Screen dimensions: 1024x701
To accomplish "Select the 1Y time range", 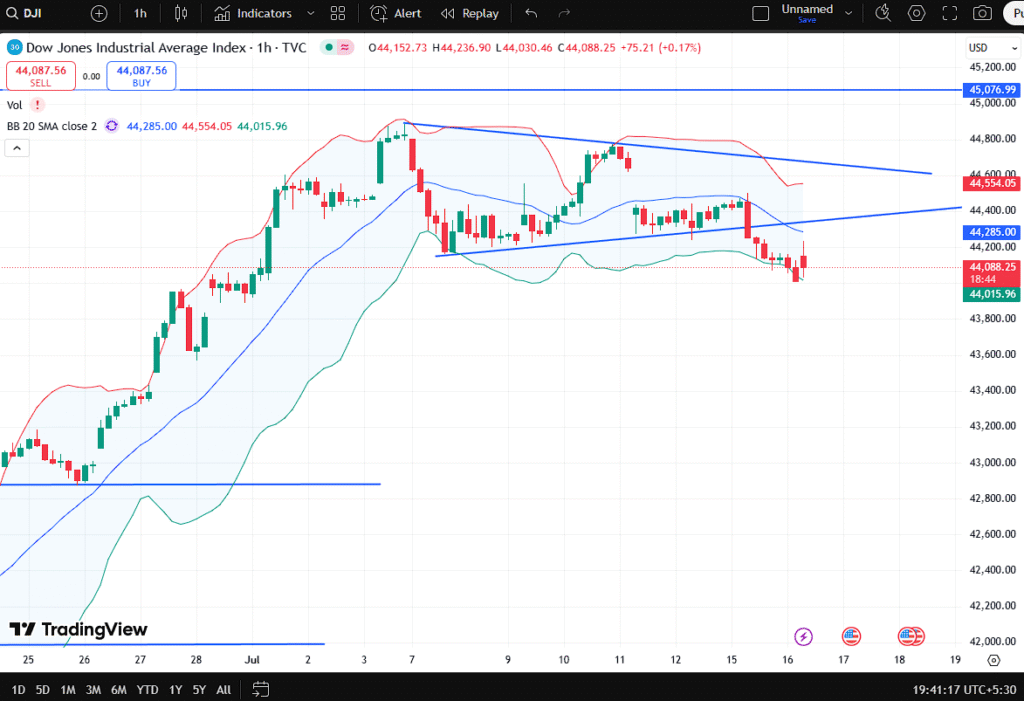I will pos(176,689).
